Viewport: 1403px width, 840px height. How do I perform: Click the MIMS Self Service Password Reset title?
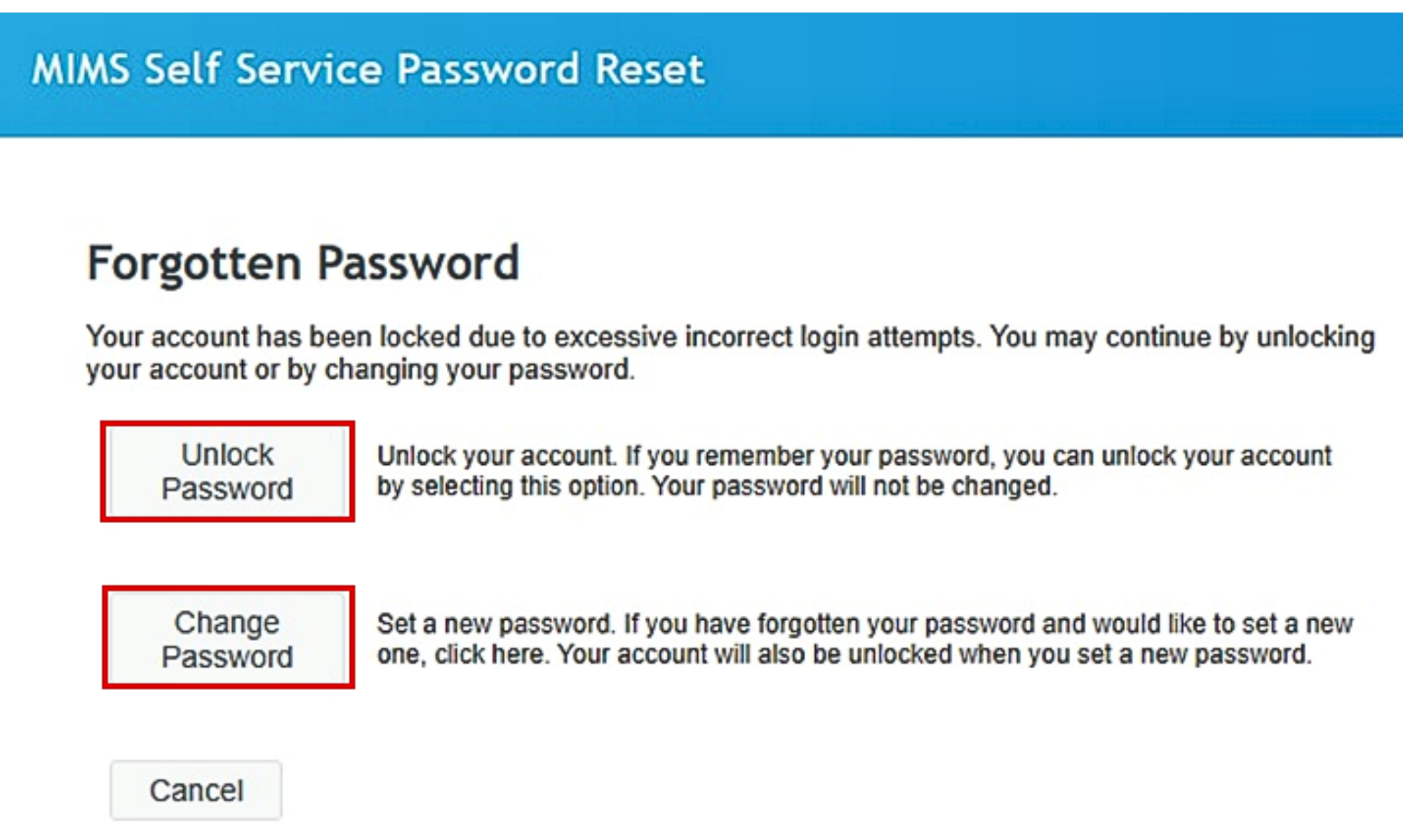coord(368,69)
